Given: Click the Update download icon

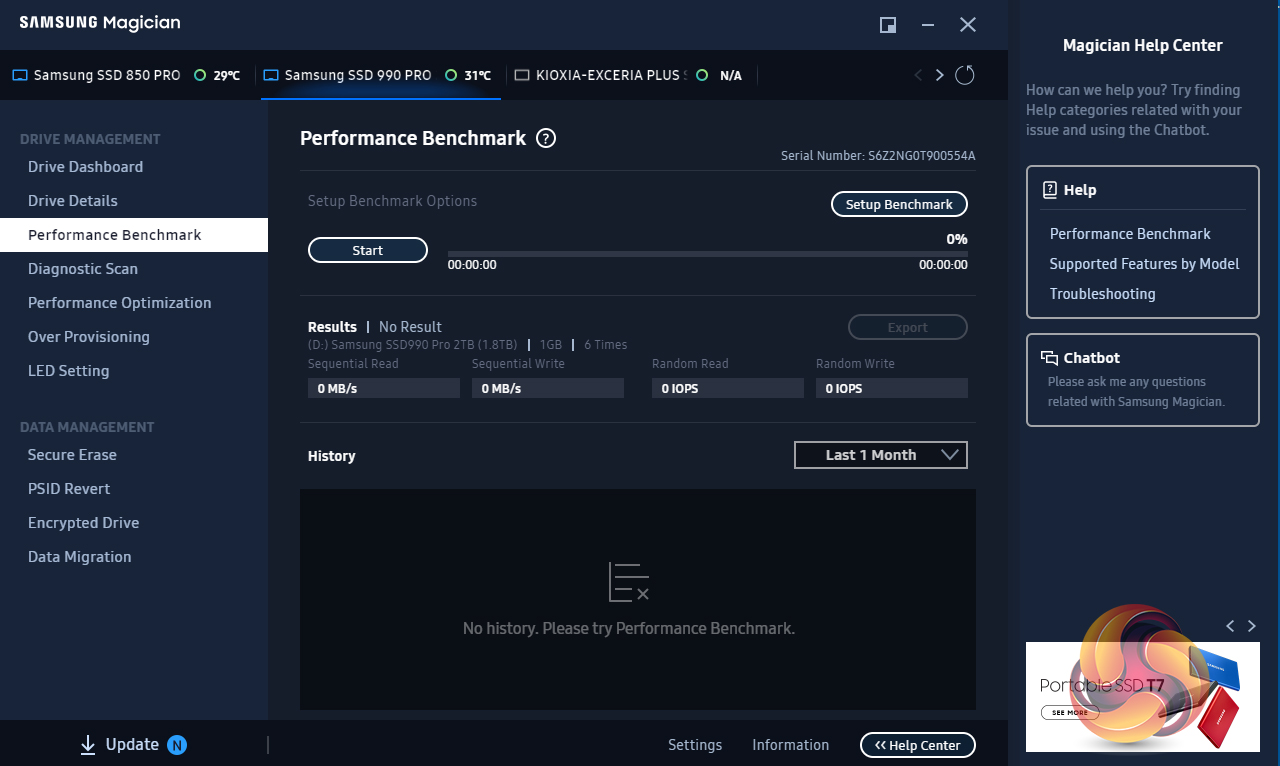Looking at the screenshot, I should 88,745.
